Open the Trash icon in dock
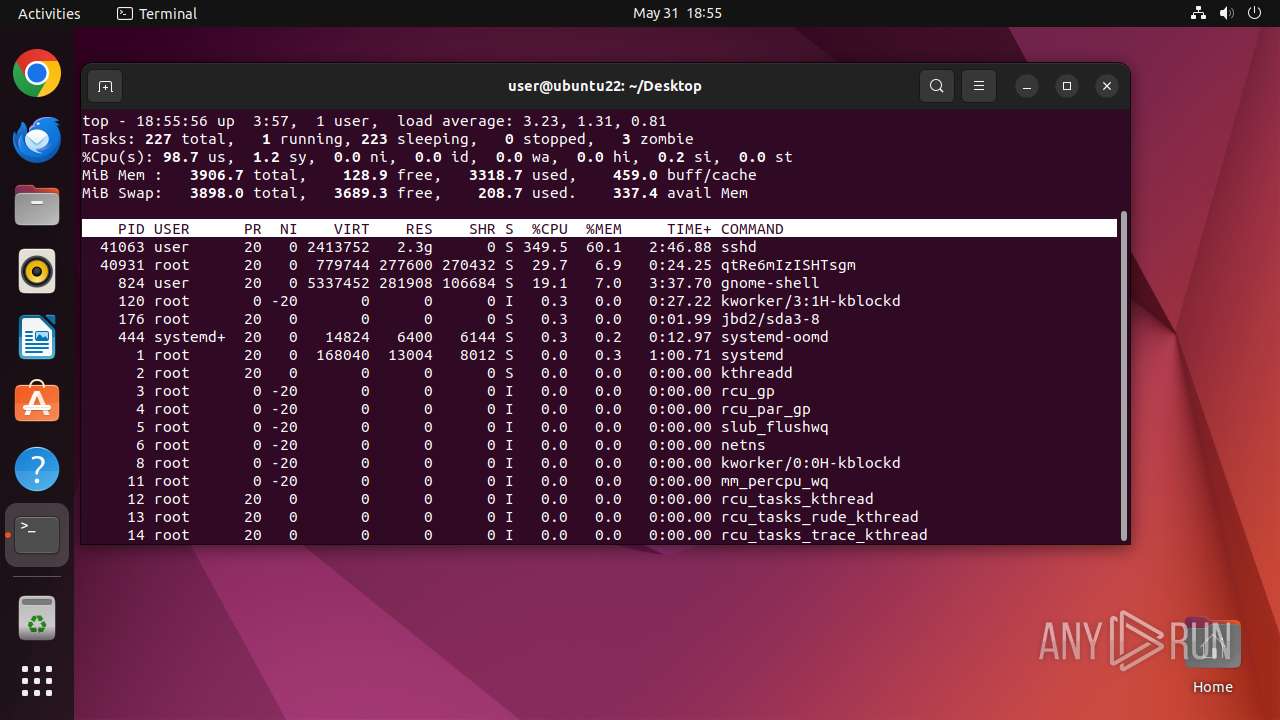This screenshot has width=1280, height=720. [37, 618]
